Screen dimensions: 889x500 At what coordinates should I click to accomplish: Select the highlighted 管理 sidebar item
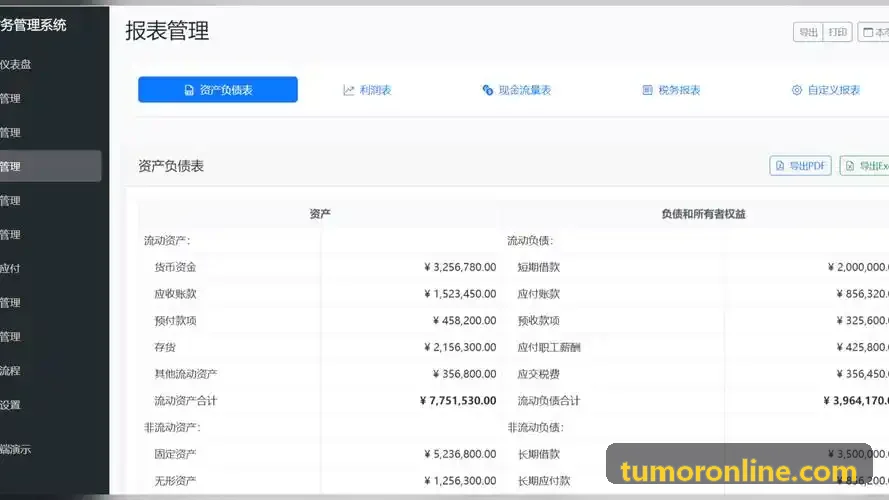(50, 166)
